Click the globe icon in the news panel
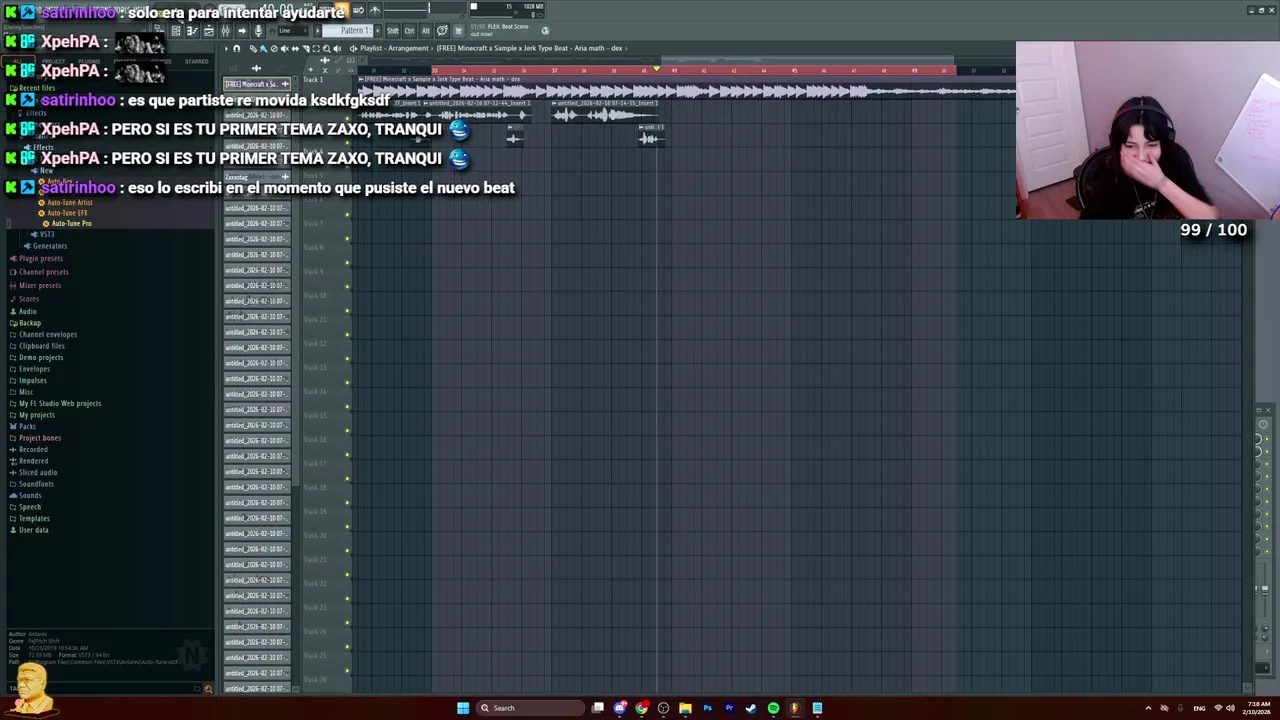The image size is (1280, 720). [545, 31]
